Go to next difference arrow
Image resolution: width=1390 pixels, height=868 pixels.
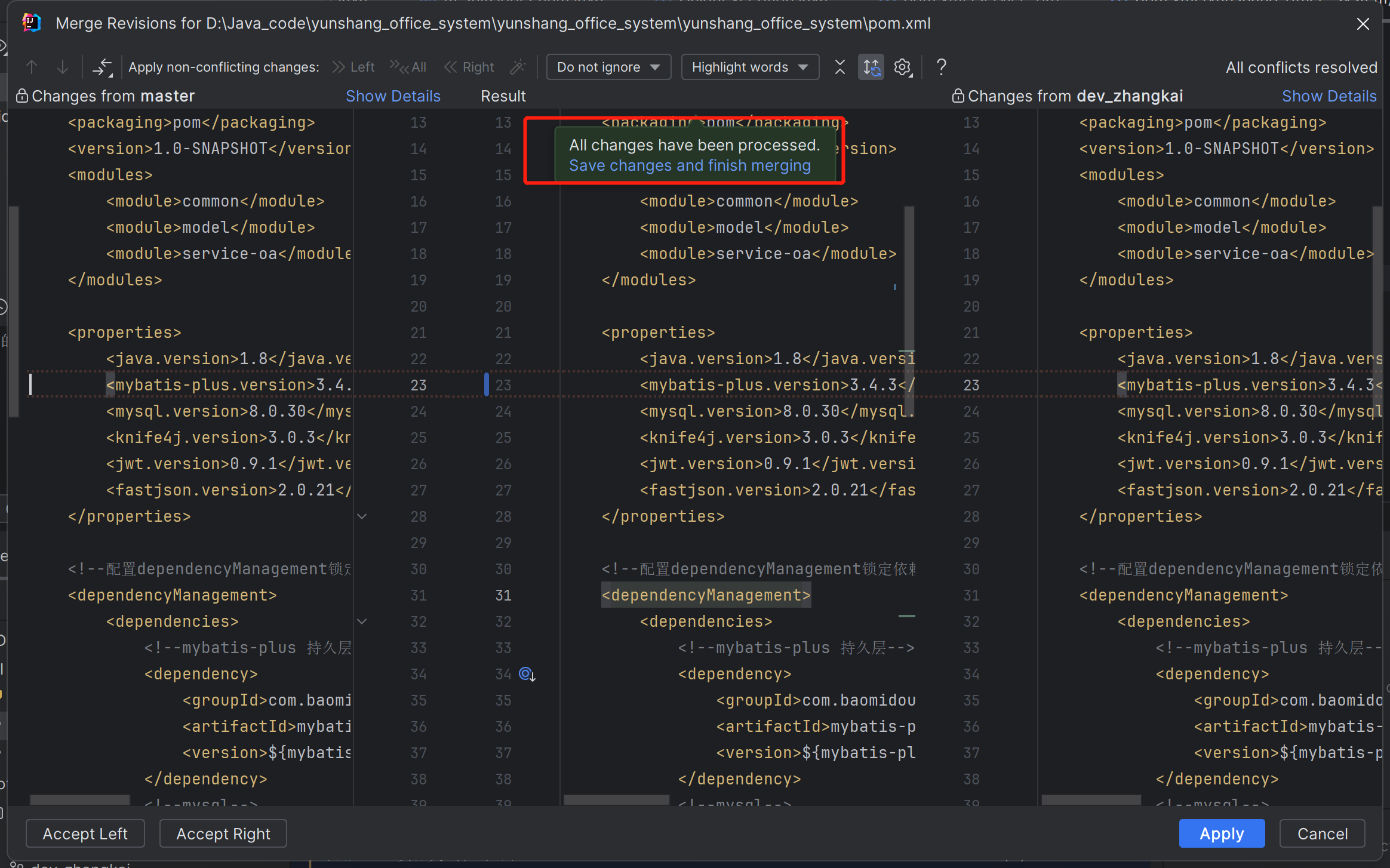pos(62,67)
